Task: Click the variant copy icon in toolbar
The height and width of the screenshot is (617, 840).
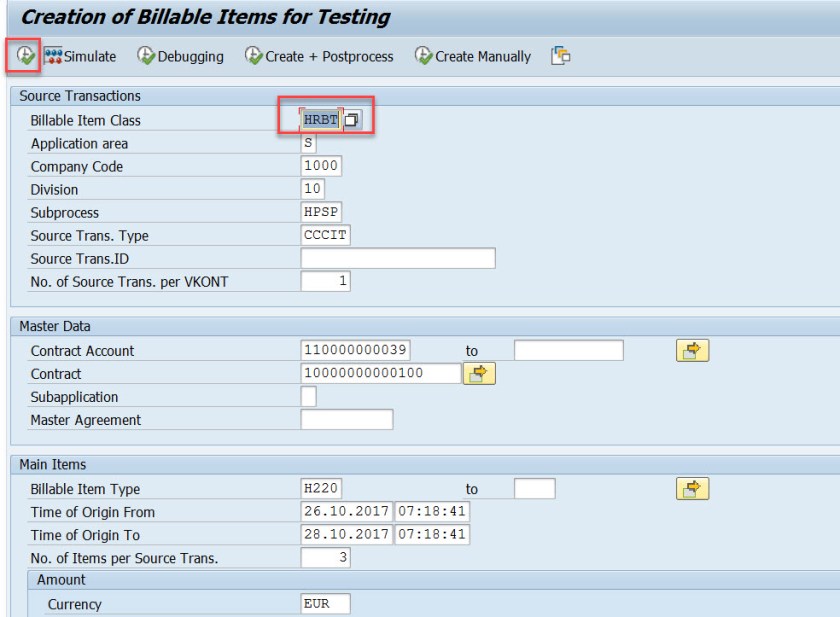Action: (560, 56)
